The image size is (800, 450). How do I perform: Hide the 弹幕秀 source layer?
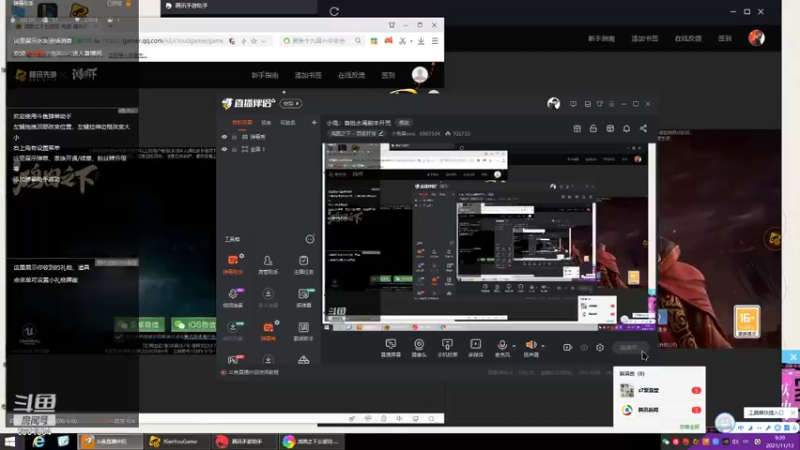coord(224,137)
